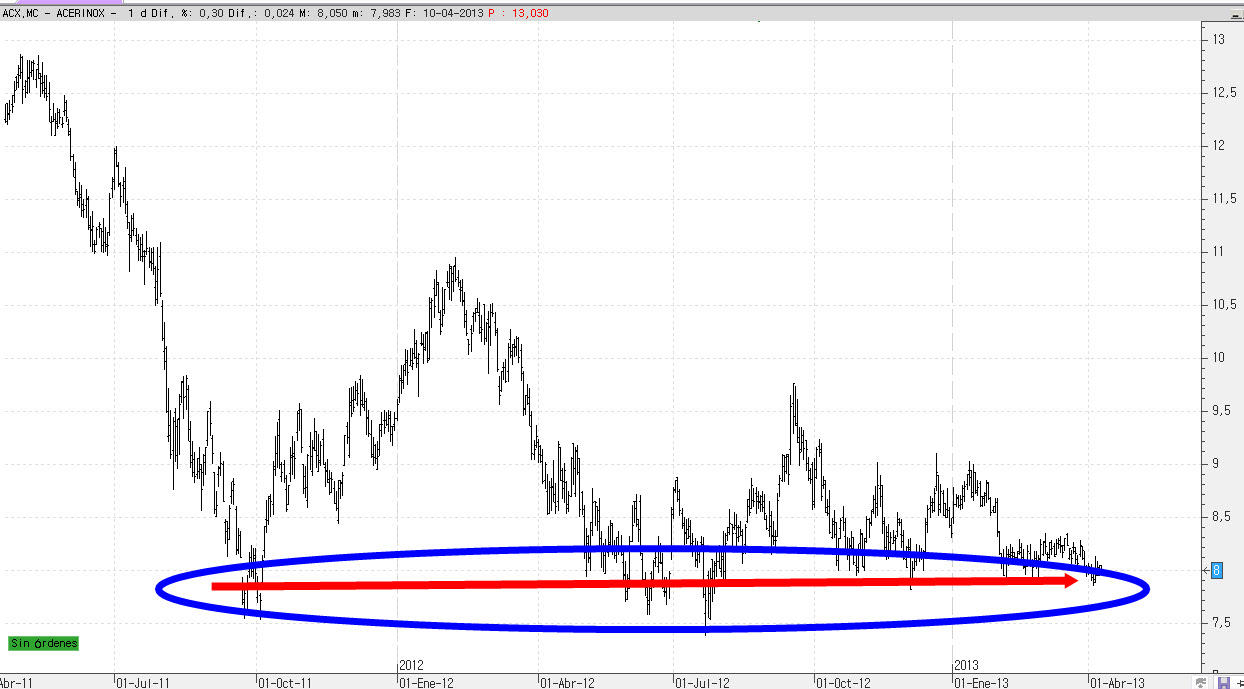Click the 01-Ene-12 date axis label
The image size is (1244, 689).
(427, 683)
